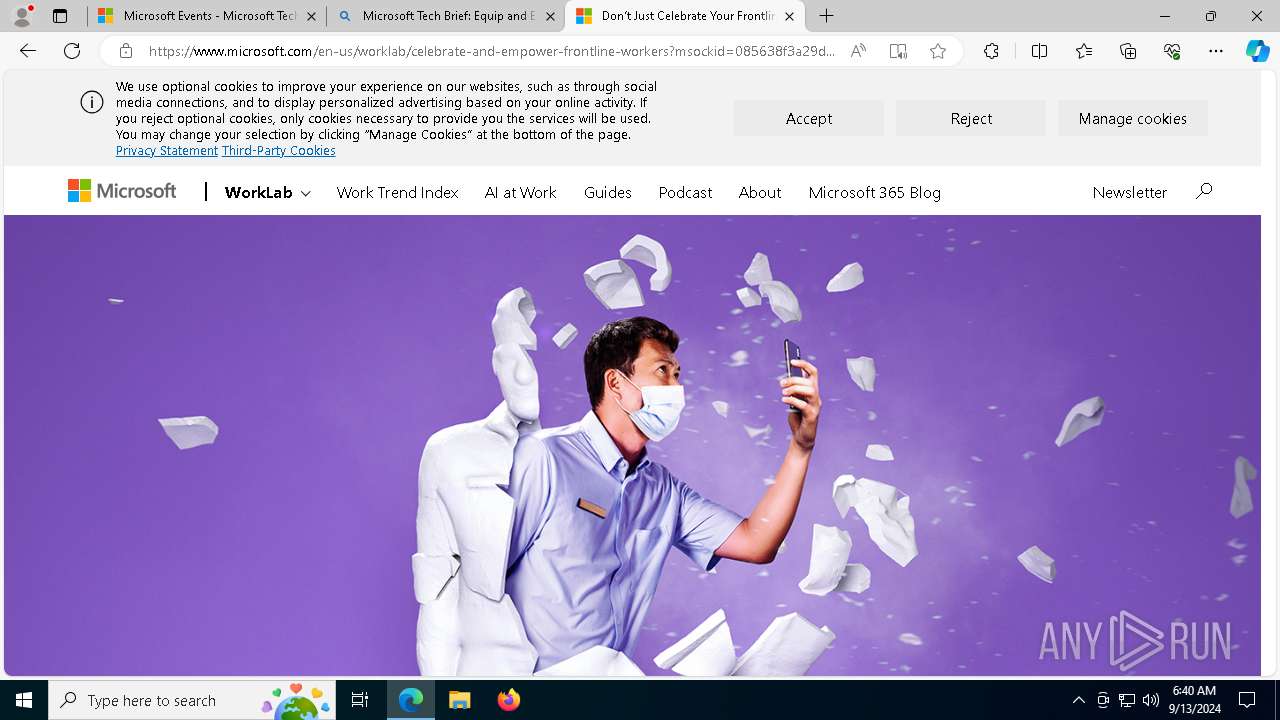Open Task View on taskbar
The height and width of the screenshot is (720, 1280).
pos(360,700)
